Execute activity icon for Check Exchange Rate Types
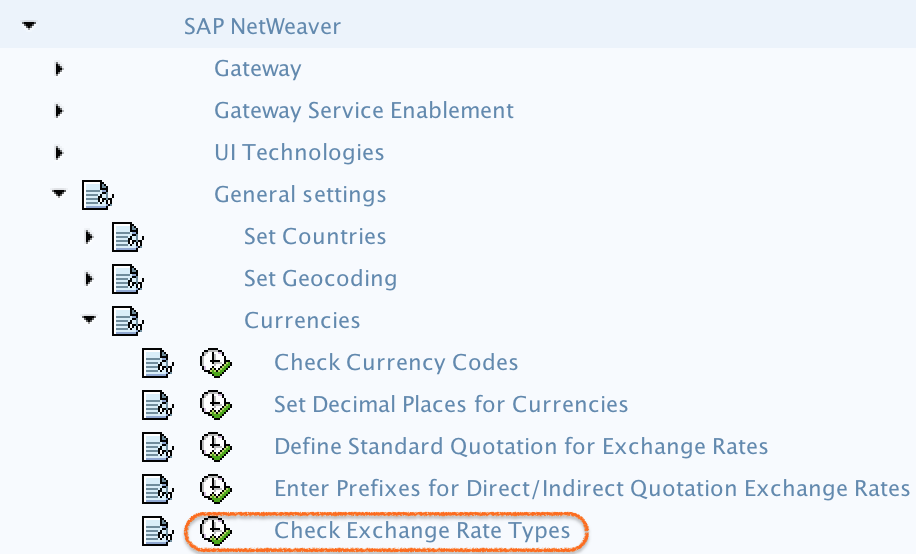This screenshot has height=554, width=916. [x=216, y=531]
